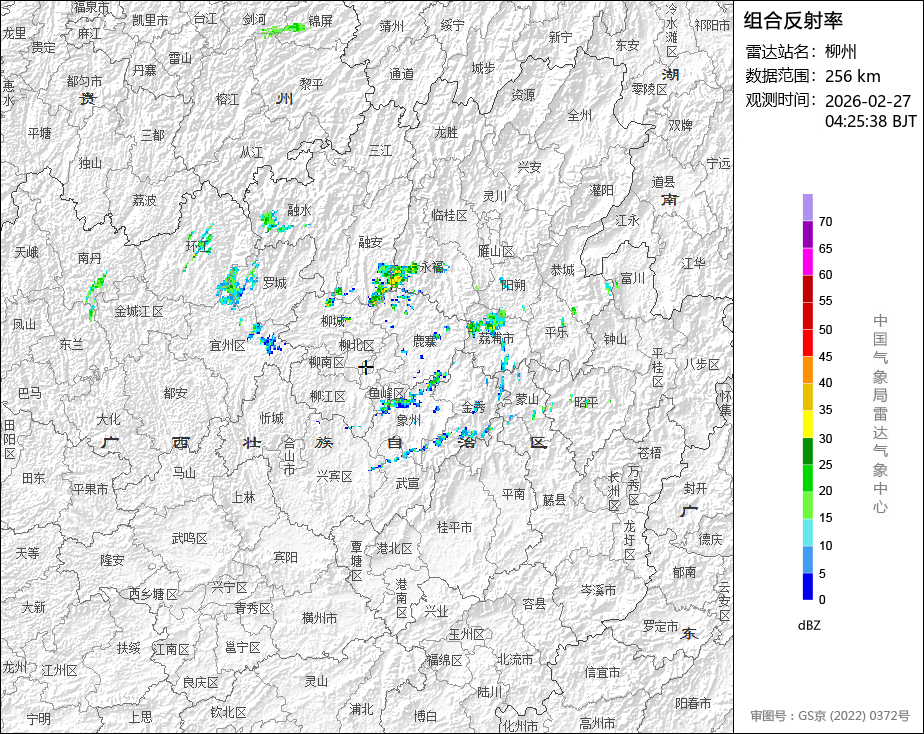Click the 金城江区 map label
Viewport: 924px width, 734px height.
(138, 311)
